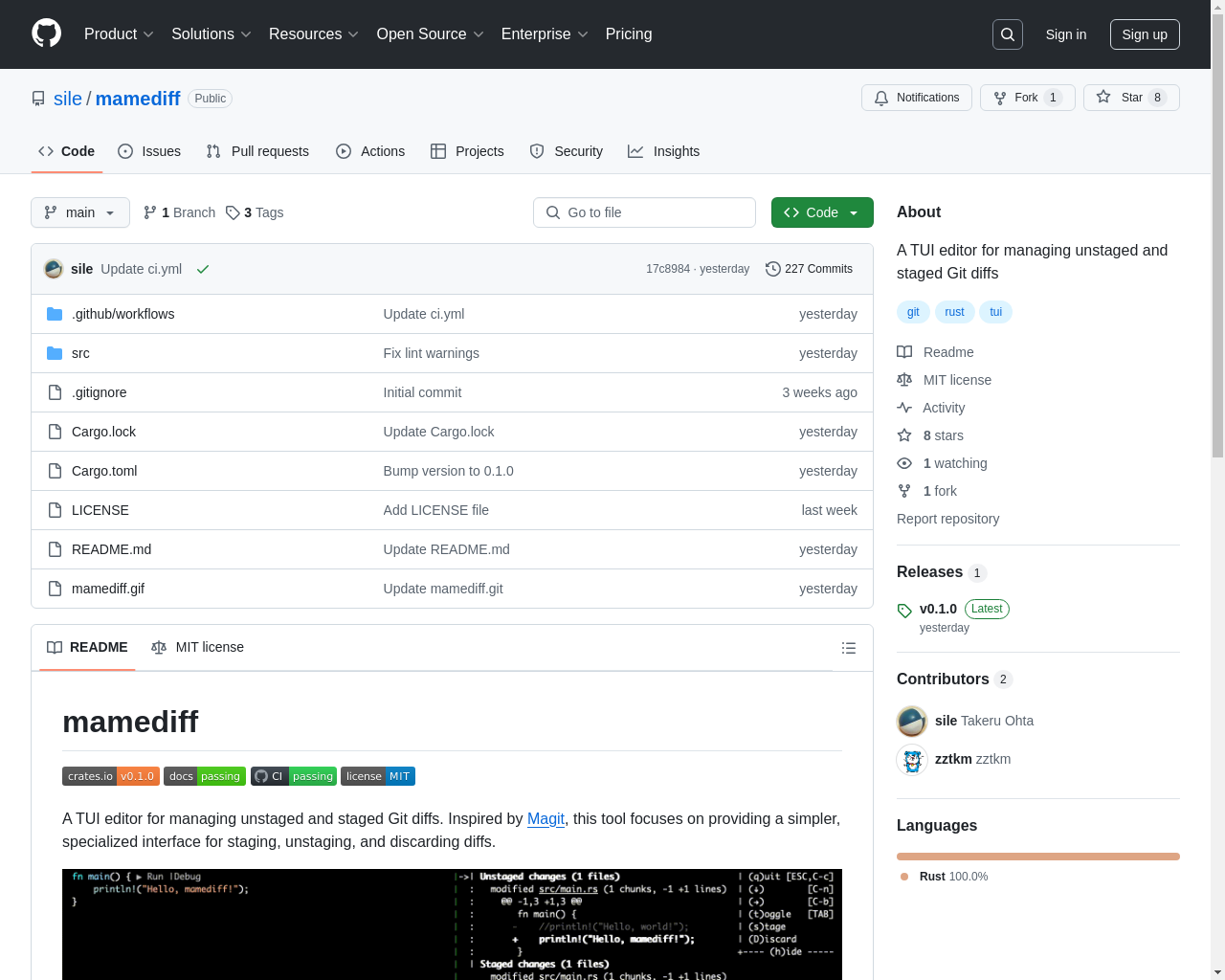
Task: Click the history clock icon by 227 Commits
Action: click(x=773, y=269)
